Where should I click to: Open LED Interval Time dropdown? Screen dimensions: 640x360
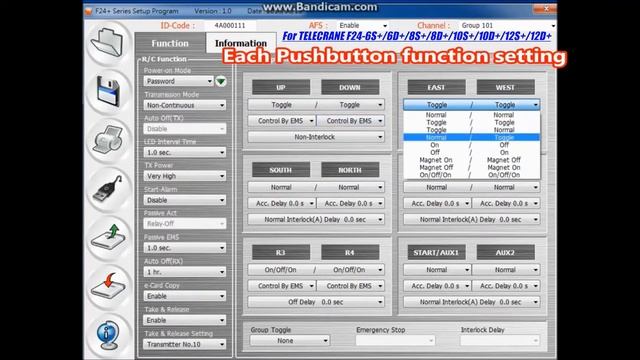[x=185, y=153]
